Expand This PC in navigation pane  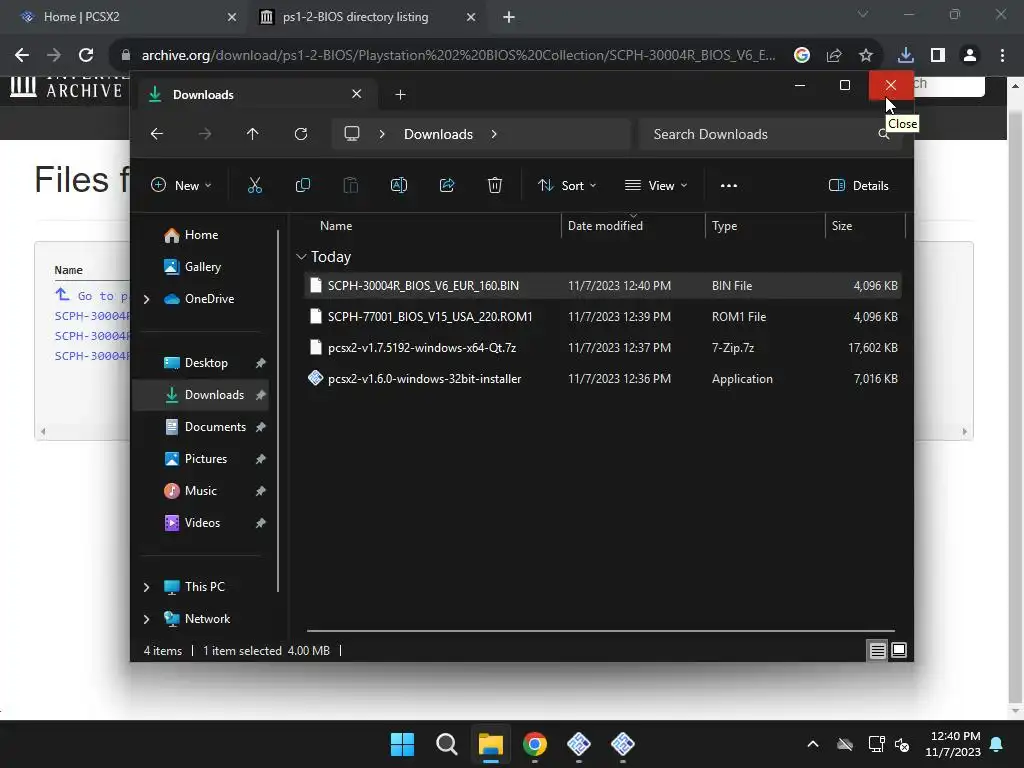point(146,587)
